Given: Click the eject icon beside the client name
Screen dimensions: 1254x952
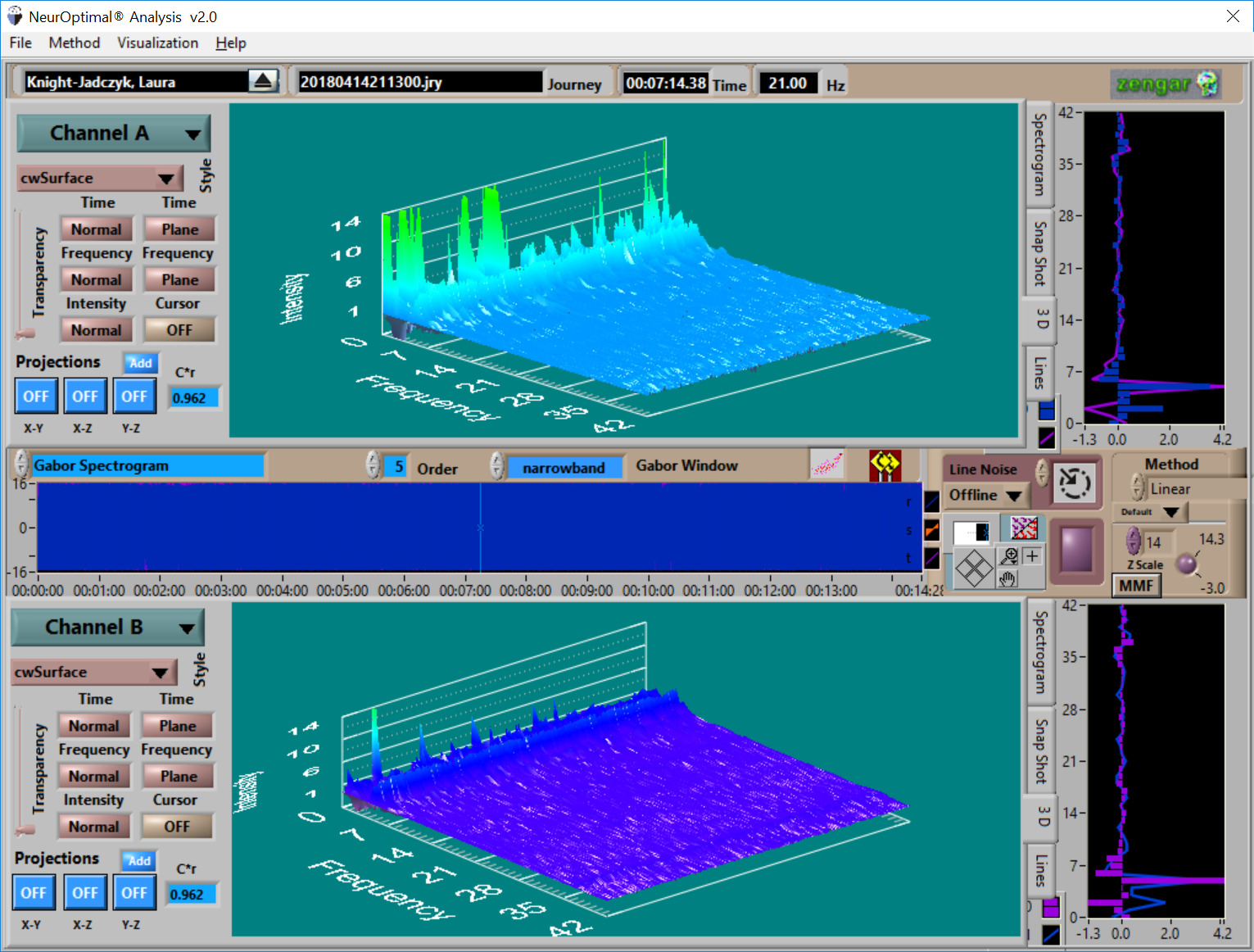Looking at the screenshot, I should [263, 81].
